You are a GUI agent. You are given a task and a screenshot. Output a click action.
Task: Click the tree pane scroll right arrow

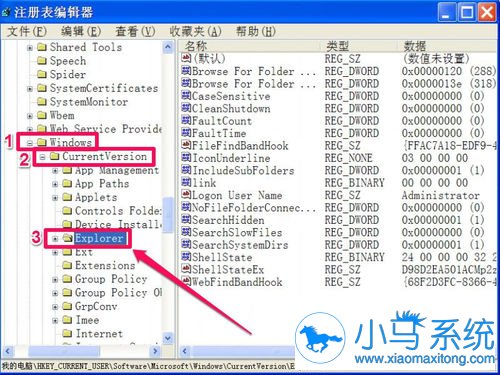[x=155, y=351]
